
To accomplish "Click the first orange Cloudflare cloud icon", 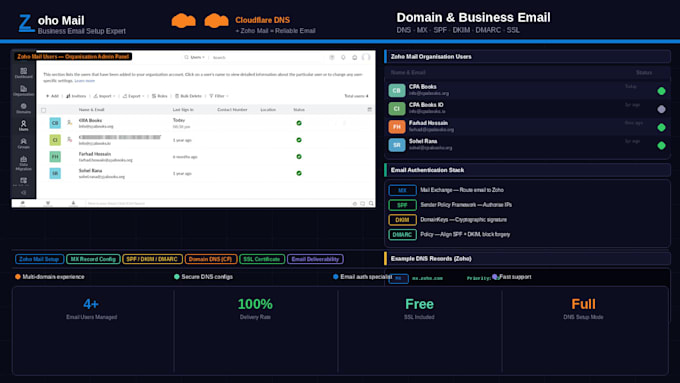I will click(x=183, y=20).
